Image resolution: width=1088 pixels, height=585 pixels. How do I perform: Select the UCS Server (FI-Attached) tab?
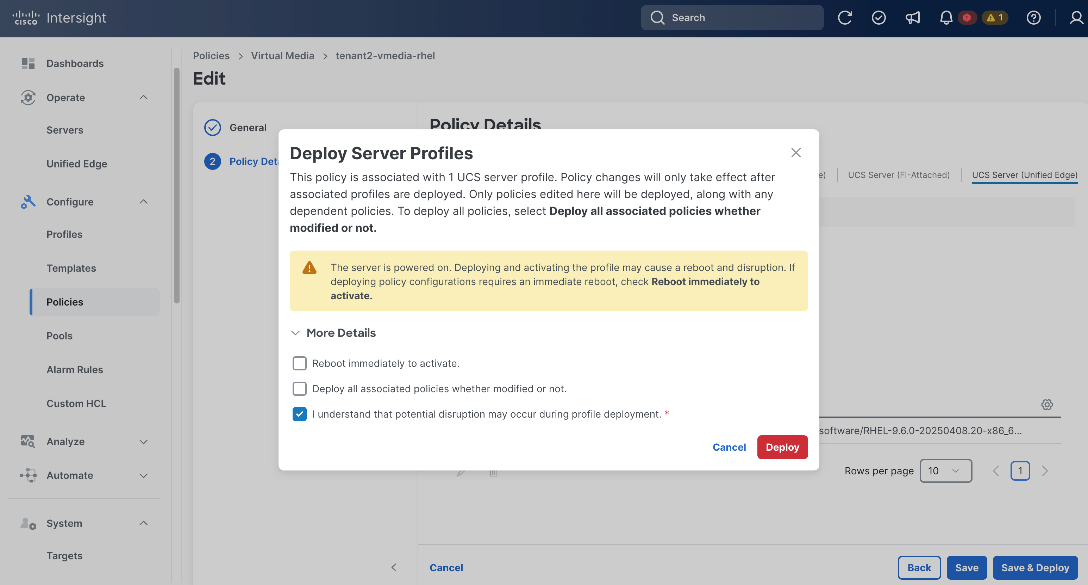pyautogui.click(x=899, y=175)
